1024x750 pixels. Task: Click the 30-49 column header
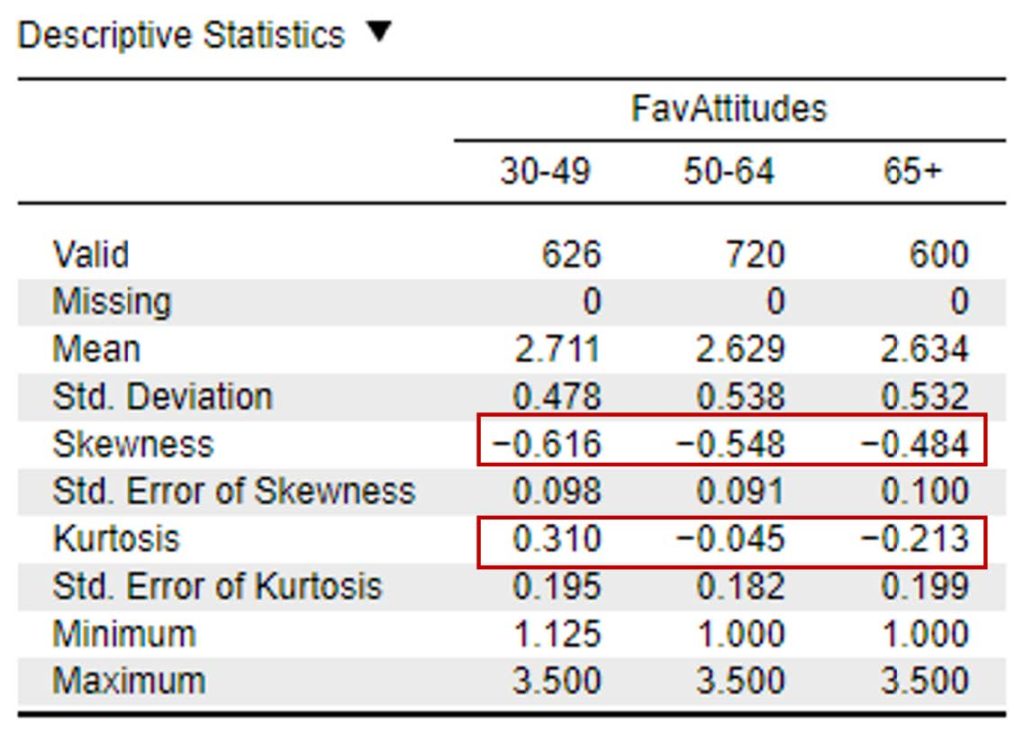tap(545, 172)
